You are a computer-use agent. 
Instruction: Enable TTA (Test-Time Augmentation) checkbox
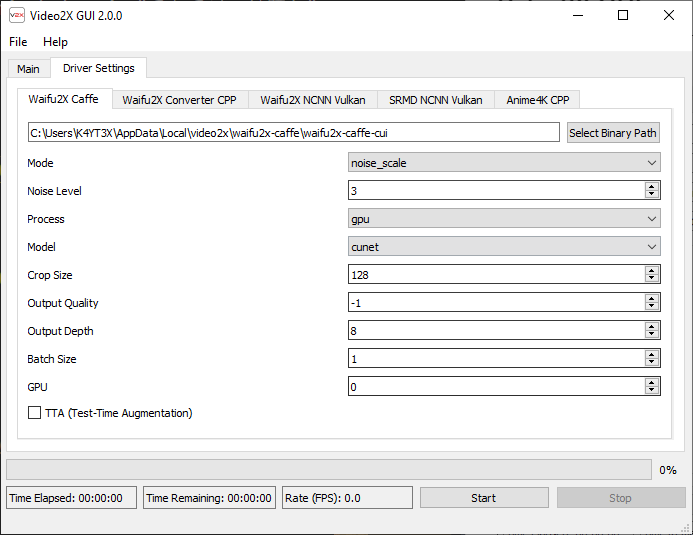click(x=34, y=413)
